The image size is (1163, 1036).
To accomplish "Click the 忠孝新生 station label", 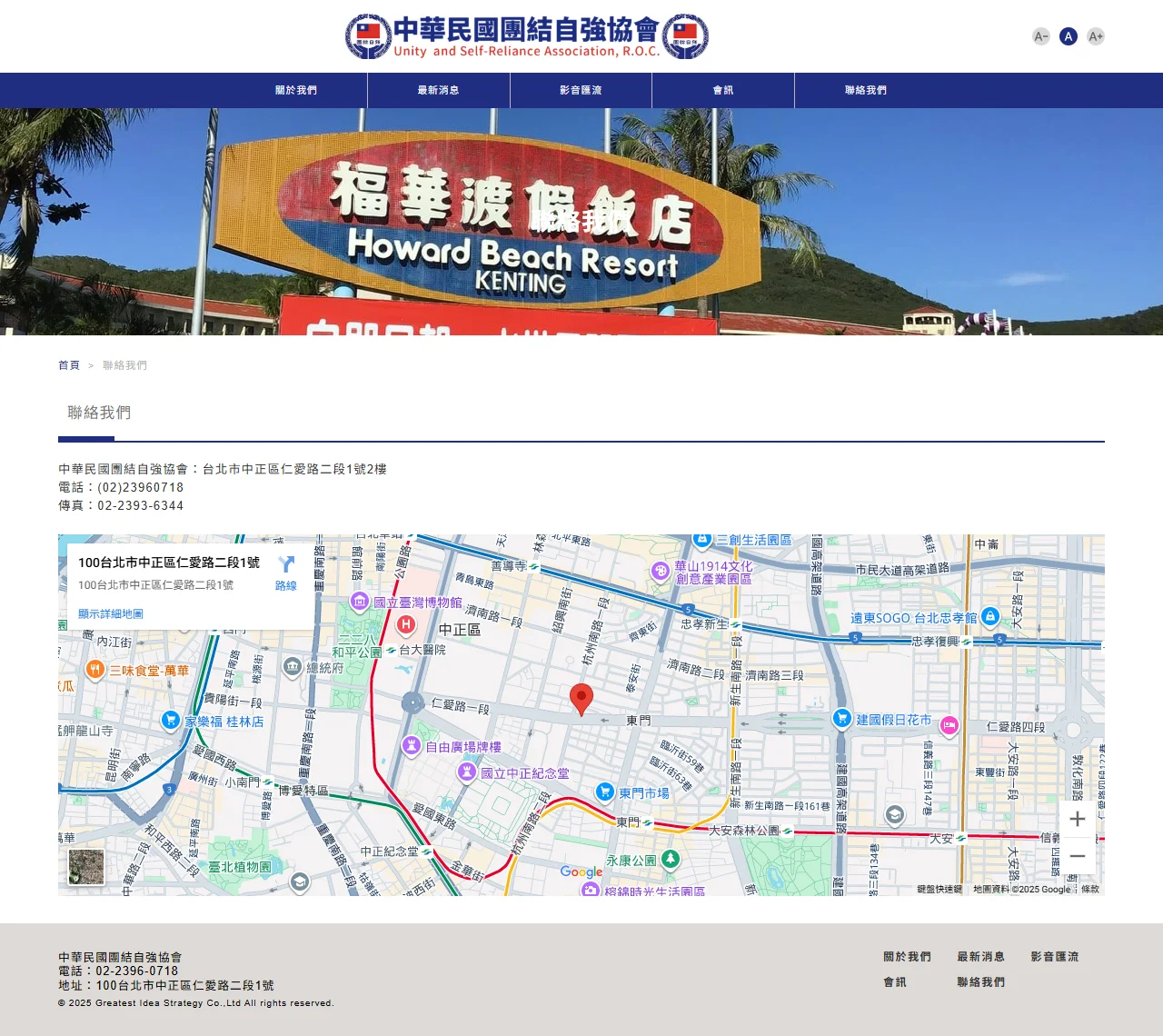I will [705, 624].
